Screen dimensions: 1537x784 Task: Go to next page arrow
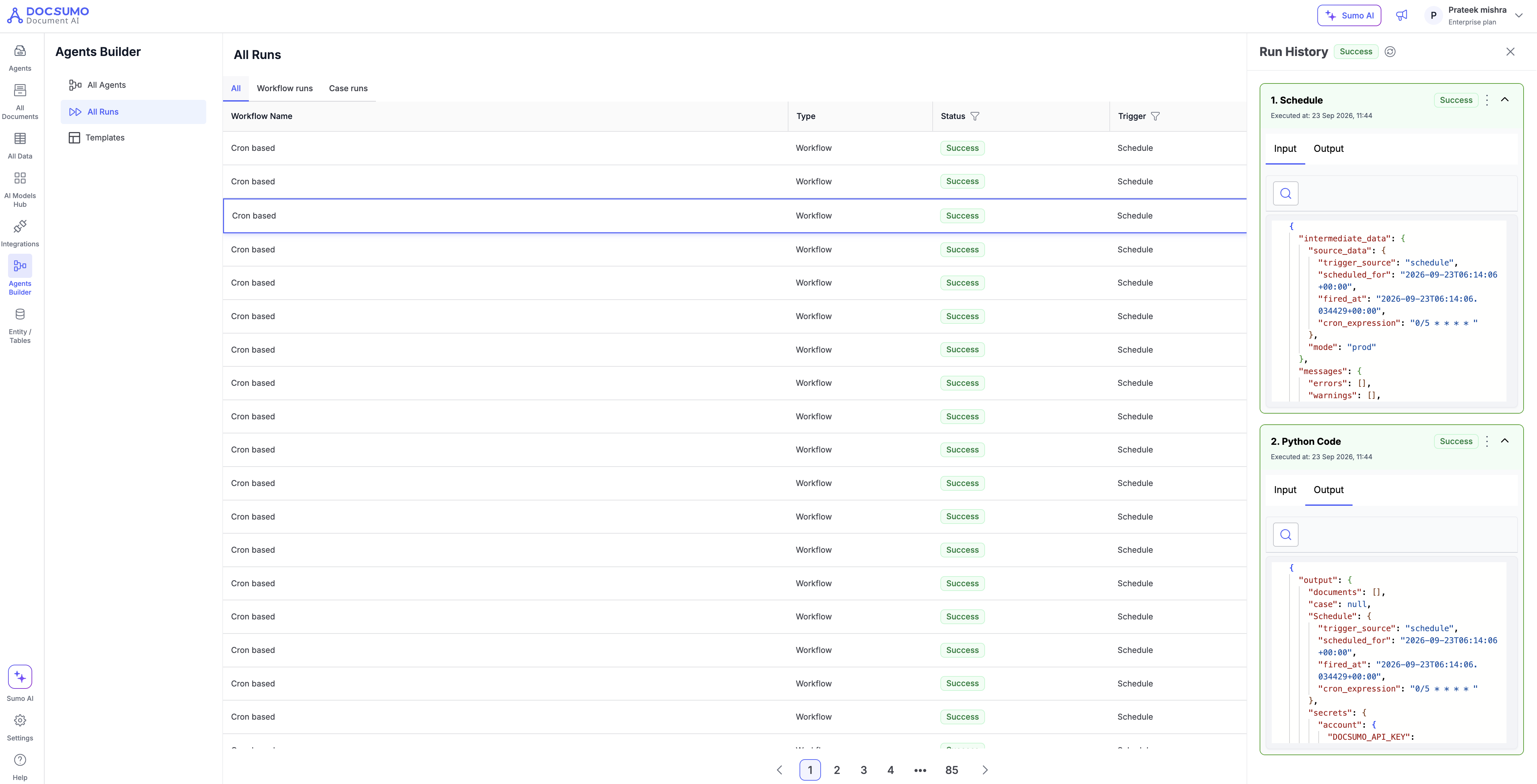985,770
